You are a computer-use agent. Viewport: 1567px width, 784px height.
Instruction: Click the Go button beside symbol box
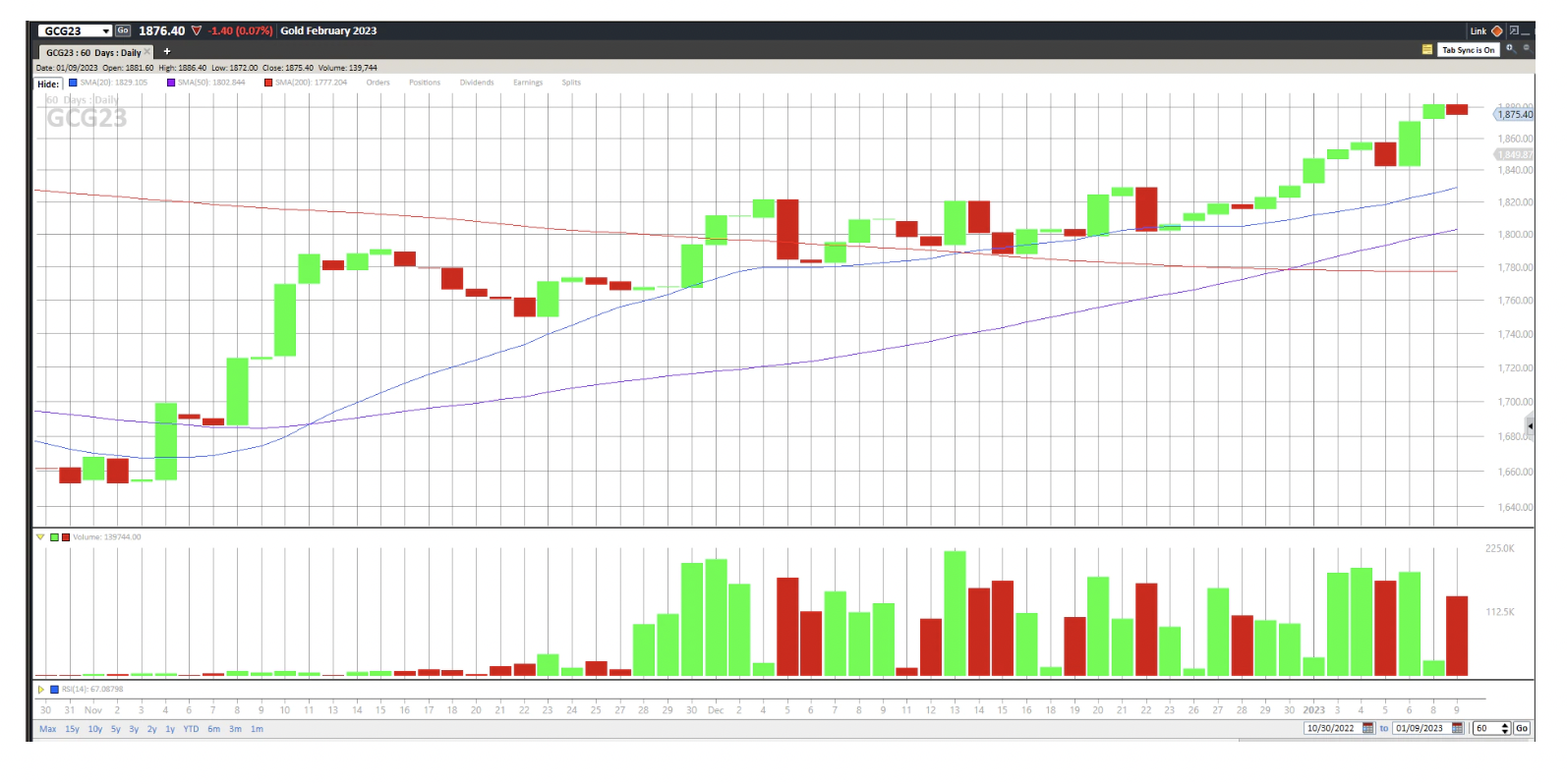tap(123, 31)
